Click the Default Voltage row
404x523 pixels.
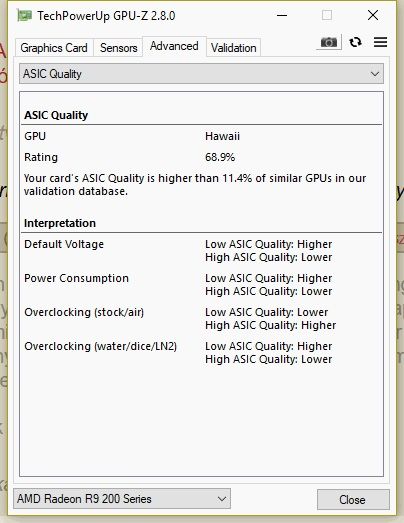coord(203,250)
